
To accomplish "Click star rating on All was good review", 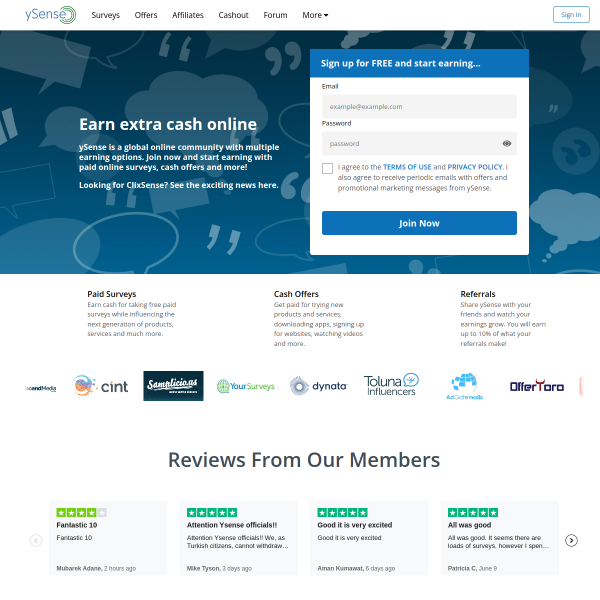I will tap(473, 512).
